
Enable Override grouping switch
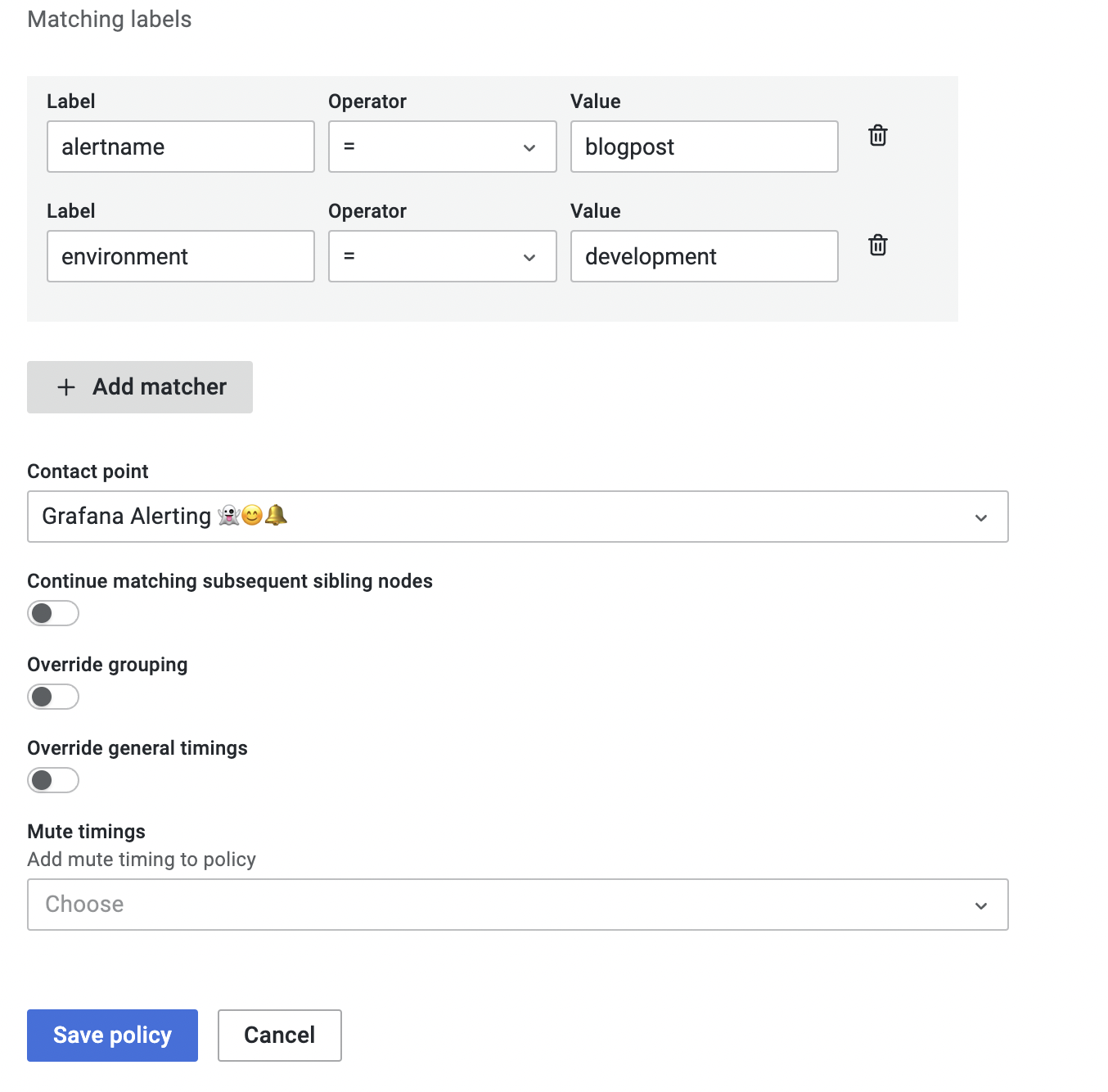pos(53,697)
